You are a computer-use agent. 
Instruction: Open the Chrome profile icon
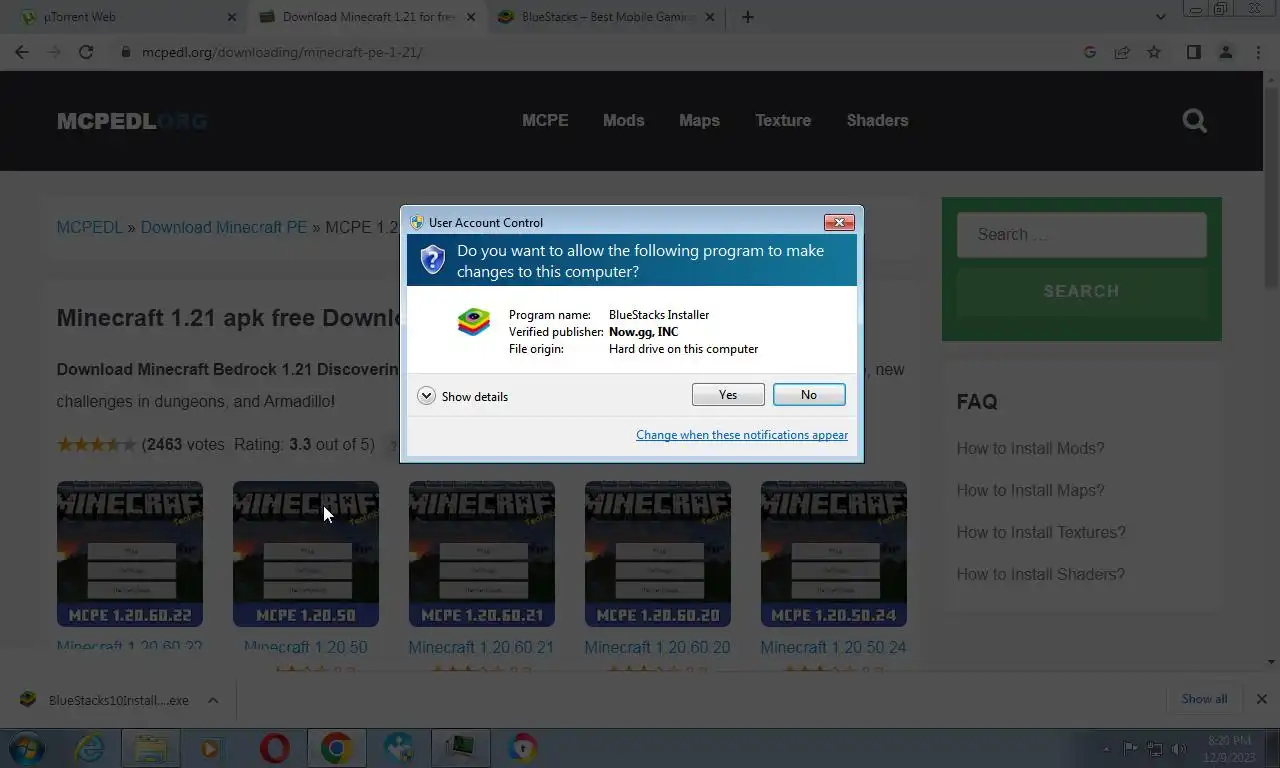click(x=1225, y=52)
